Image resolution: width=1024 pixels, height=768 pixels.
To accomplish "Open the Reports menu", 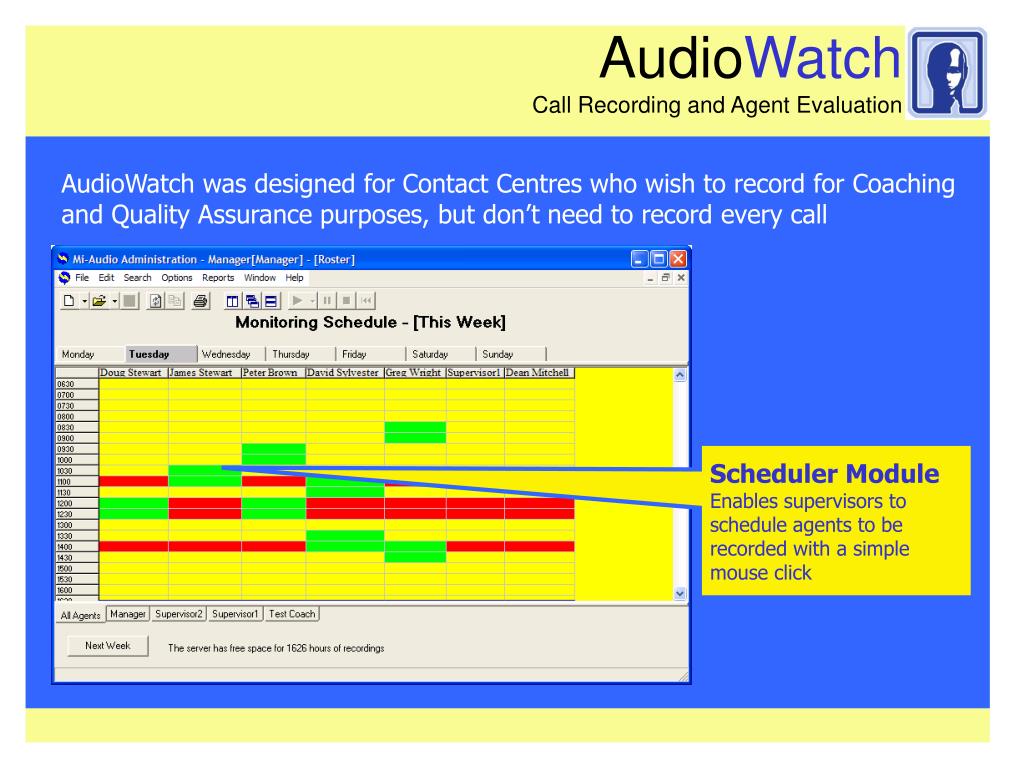I will coord(218,278).
